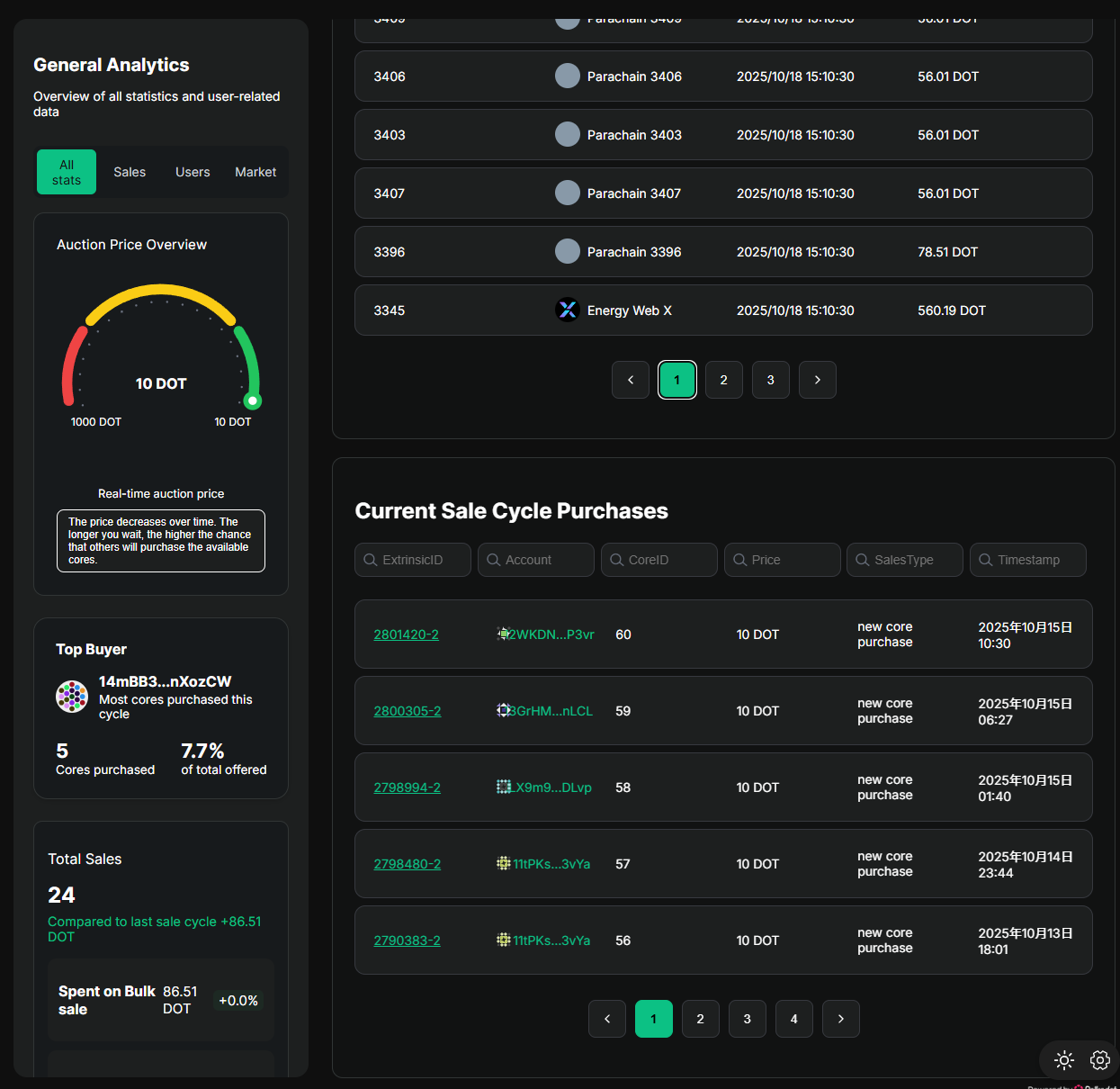Click the Parachain 3406 avatar icon
The height and width of the screenshot is (1089, 1120).
pos(568,76)
